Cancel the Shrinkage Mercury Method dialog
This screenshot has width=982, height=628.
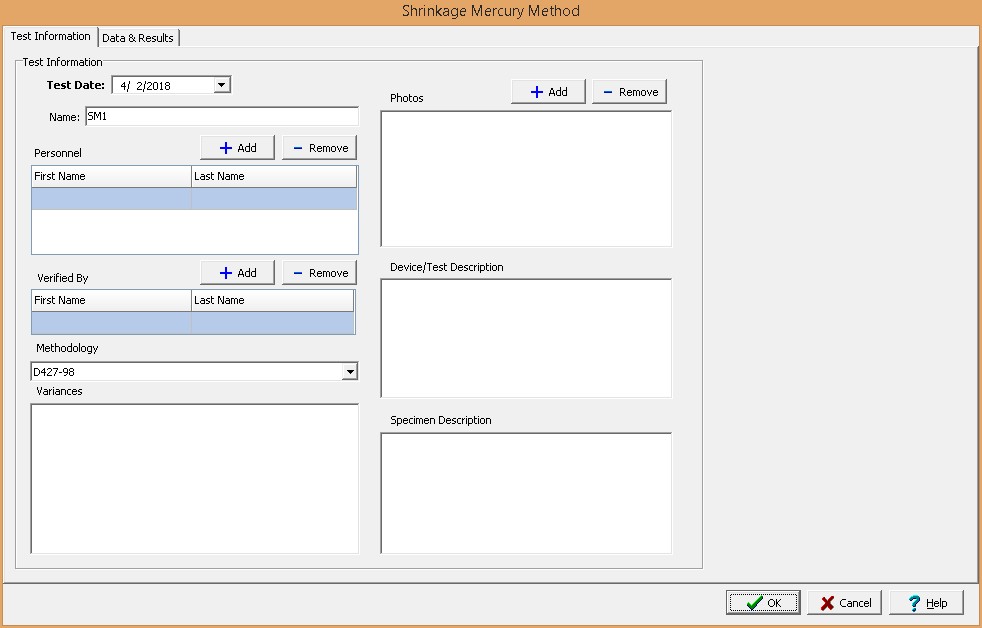coord(845,603)
